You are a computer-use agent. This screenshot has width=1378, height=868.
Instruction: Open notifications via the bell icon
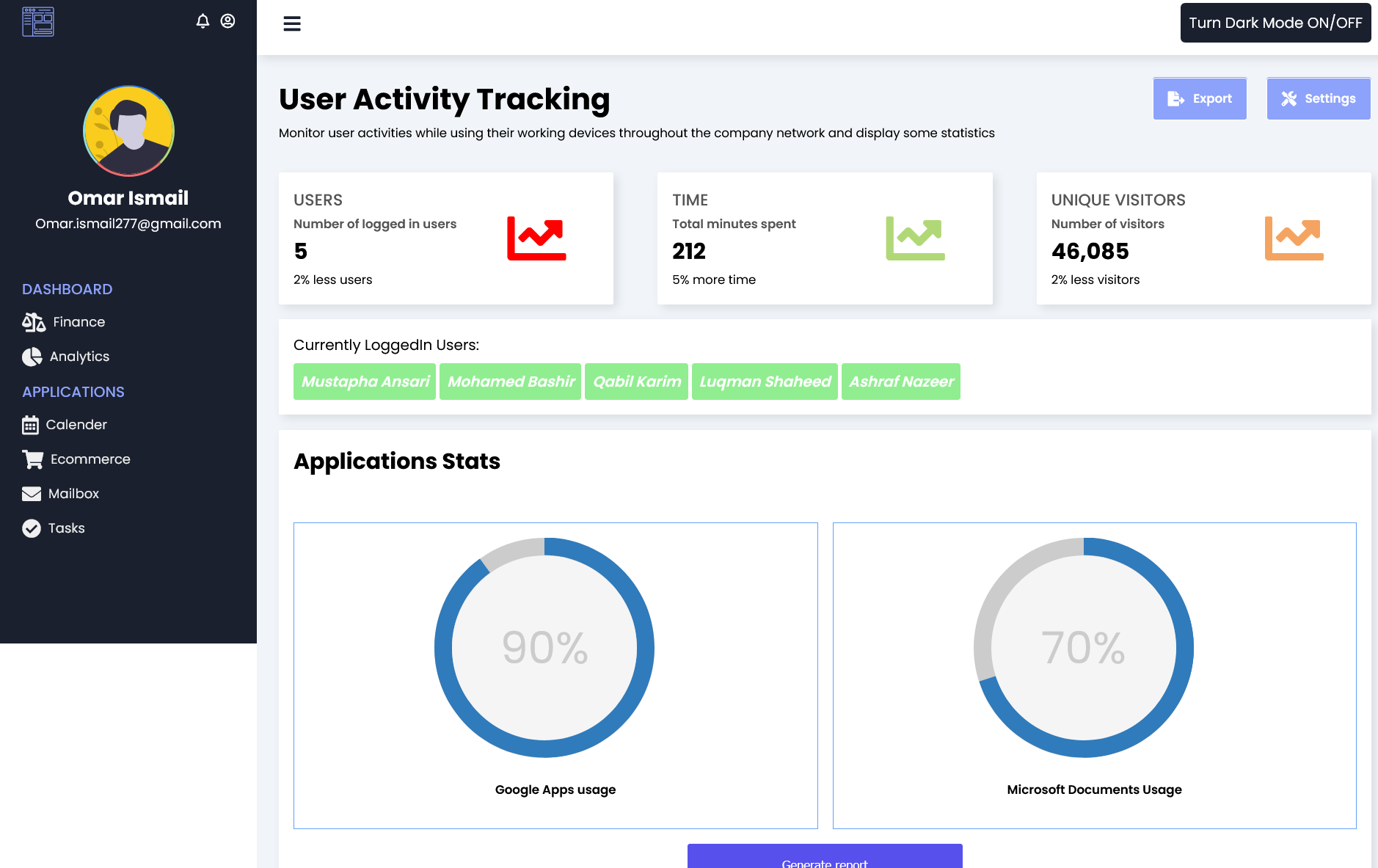click(203, 21)
